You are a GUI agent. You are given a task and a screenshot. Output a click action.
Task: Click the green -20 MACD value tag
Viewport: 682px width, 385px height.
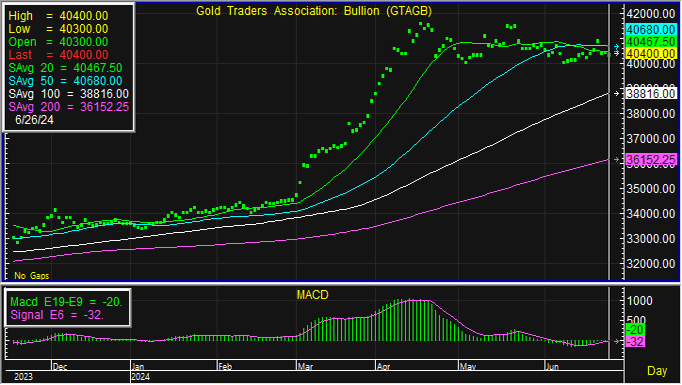coord(635,330)
